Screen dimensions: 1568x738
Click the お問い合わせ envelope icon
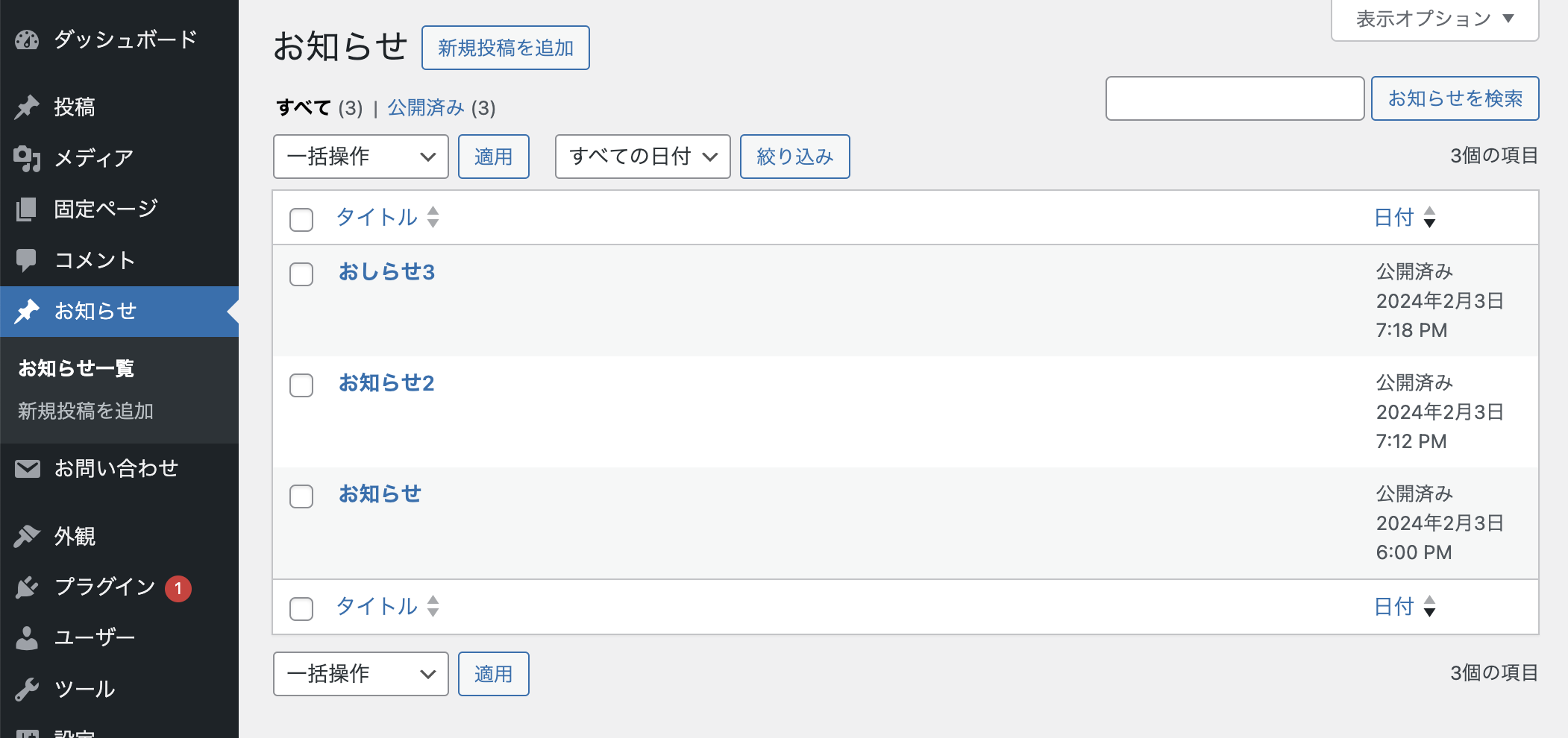(x=27, y=469)
